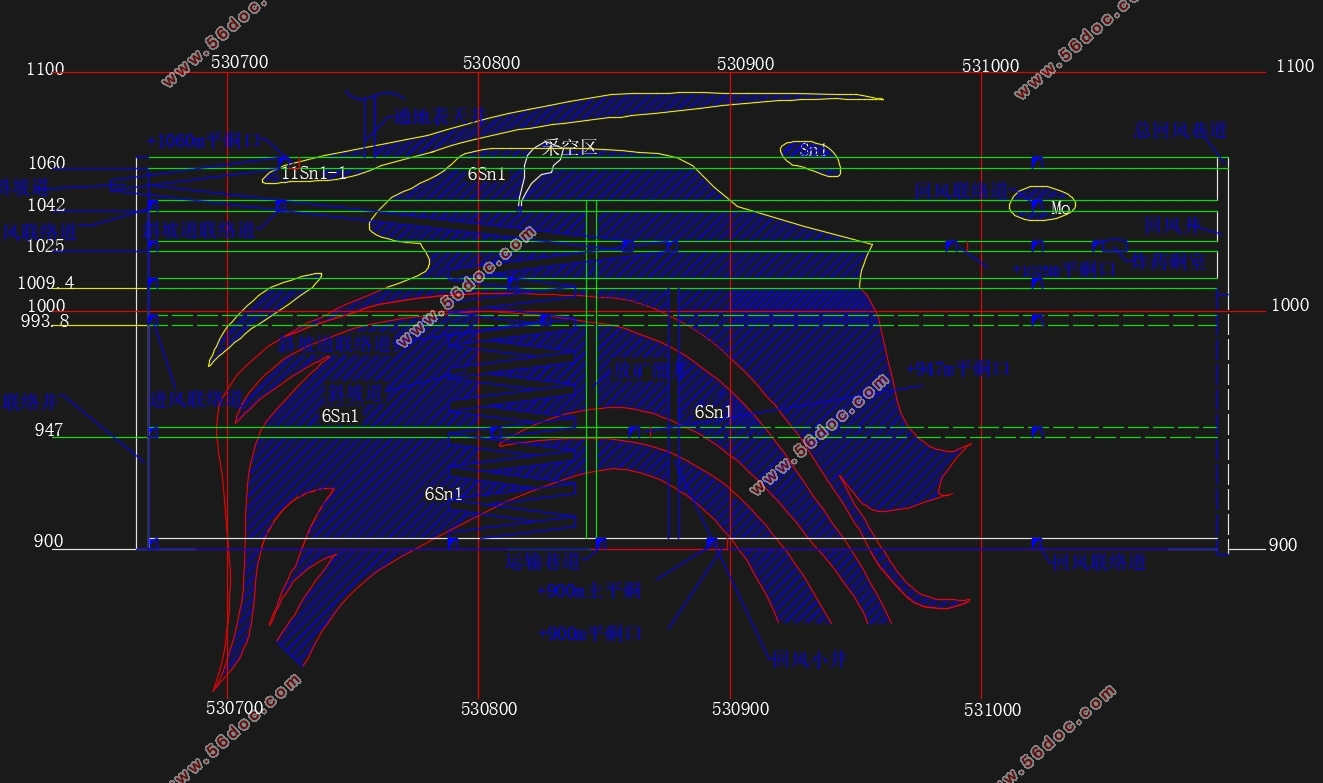This screenshot has width=1323, height=783.
Task: Click the 总回风巷道 annotation text
Action: (1180, 130)
